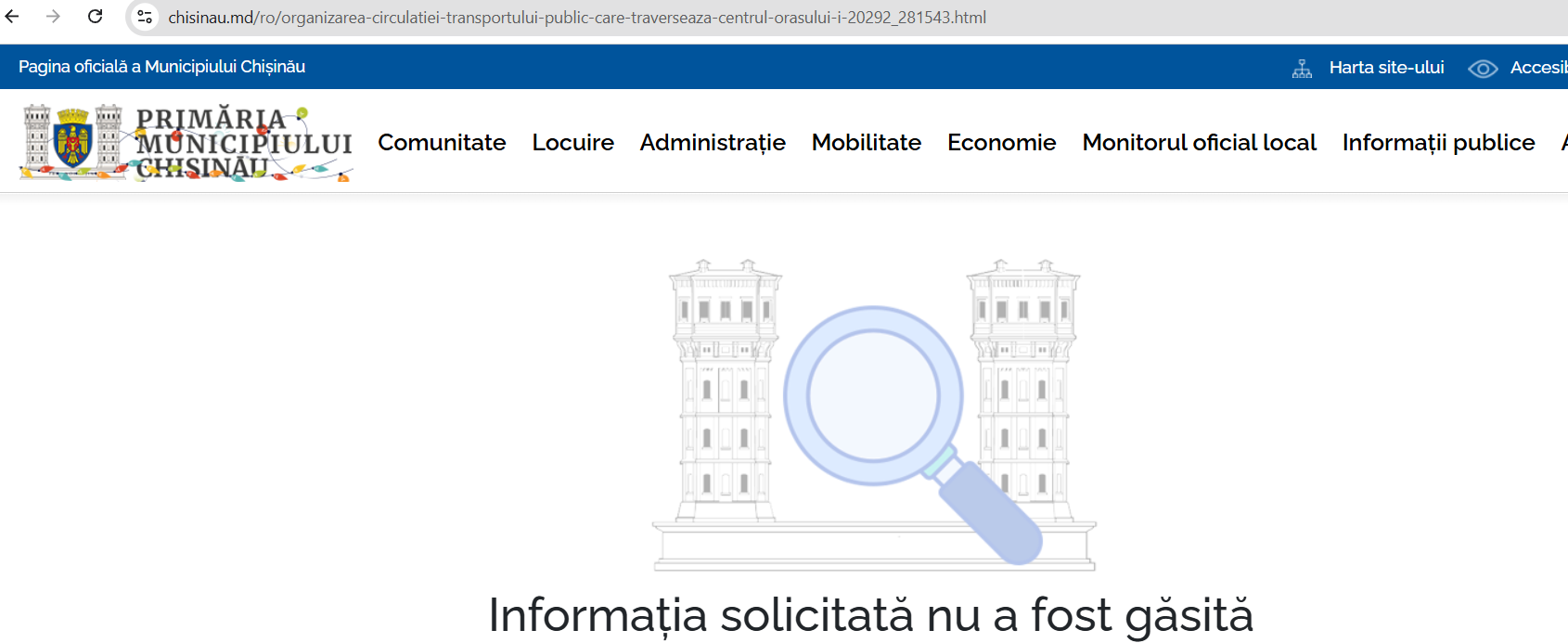Click the browser forward arrow

click(x=53, y=17)
